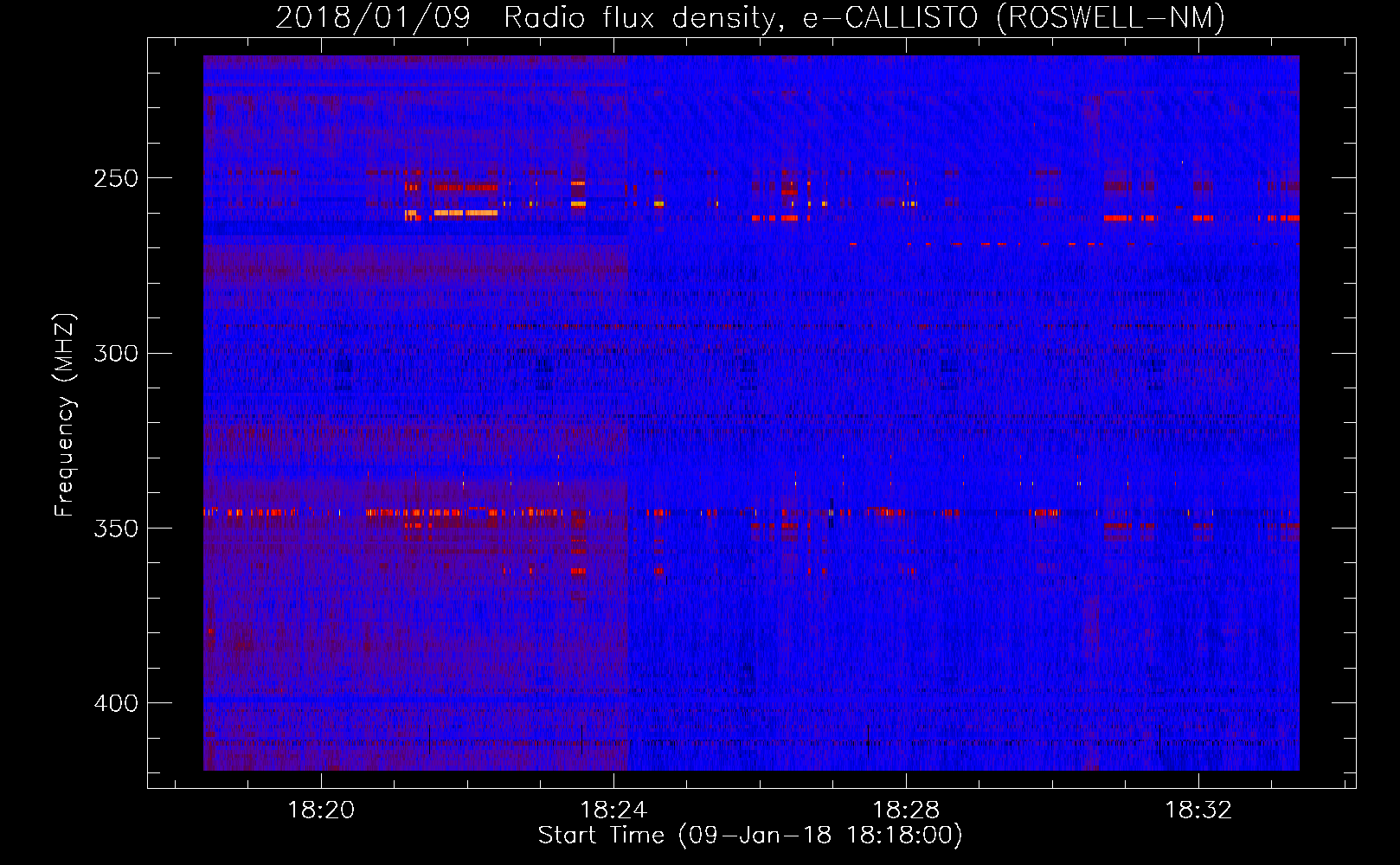
Task: Click the 18:20 time tick label
Action: click(x=321, y=811)
